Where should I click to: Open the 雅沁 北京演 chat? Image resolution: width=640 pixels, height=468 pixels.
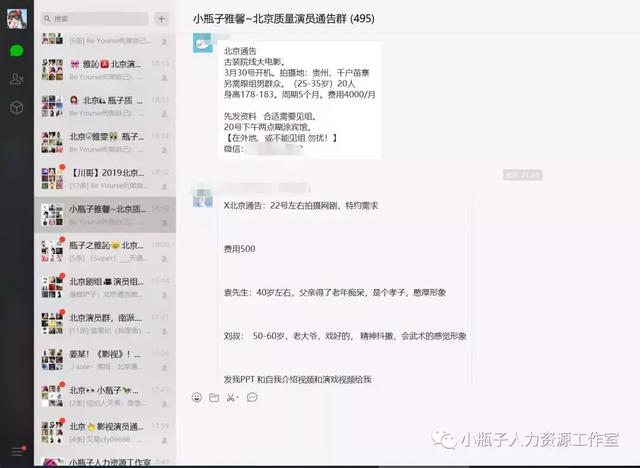point(105,69)
